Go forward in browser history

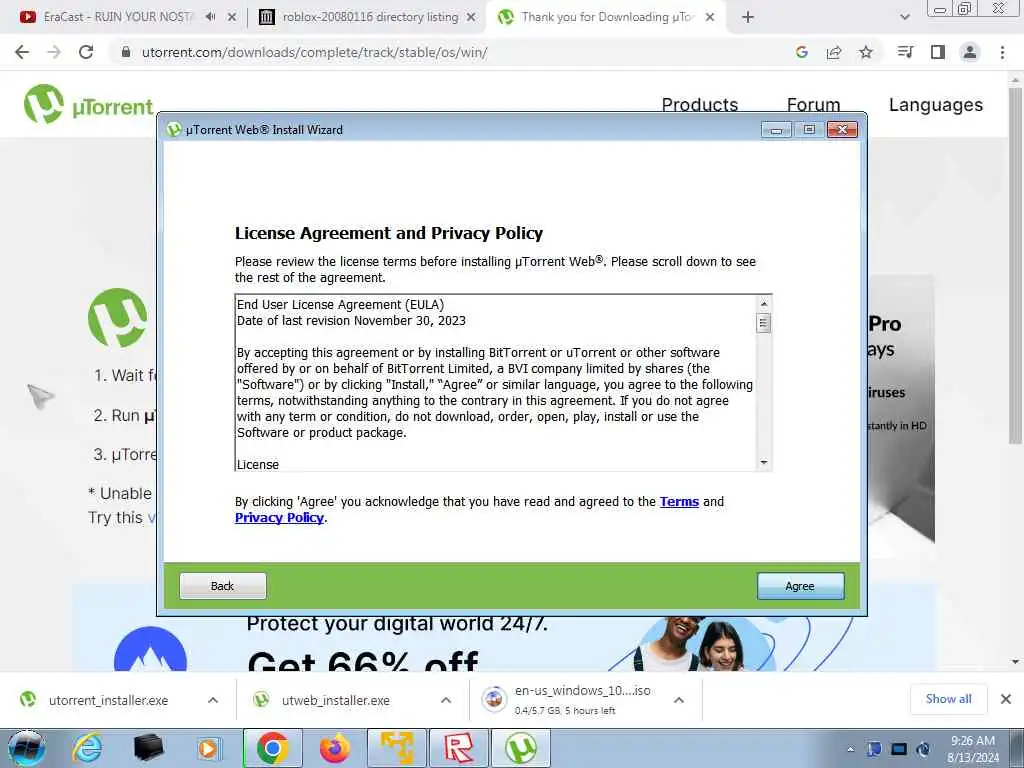[x=54, y=52]
